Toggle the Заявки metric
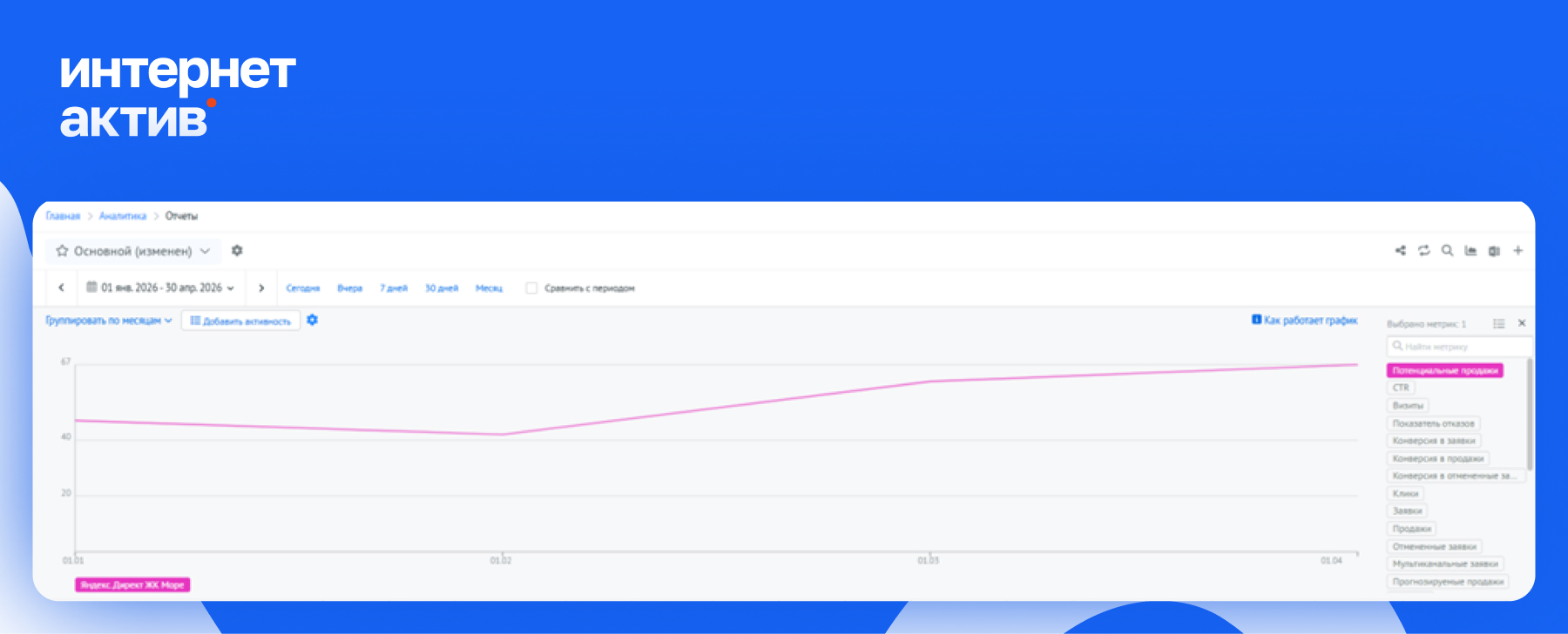The width and height of the screenshot is (1568, 634). click(1408, 511)
